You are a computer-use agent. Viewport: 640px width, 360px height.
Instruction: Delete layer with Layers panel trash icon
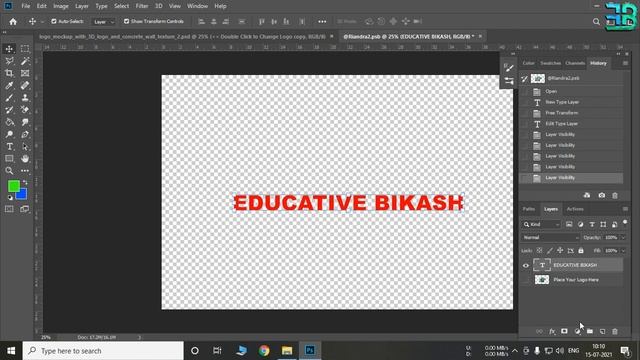coord(615,331)
